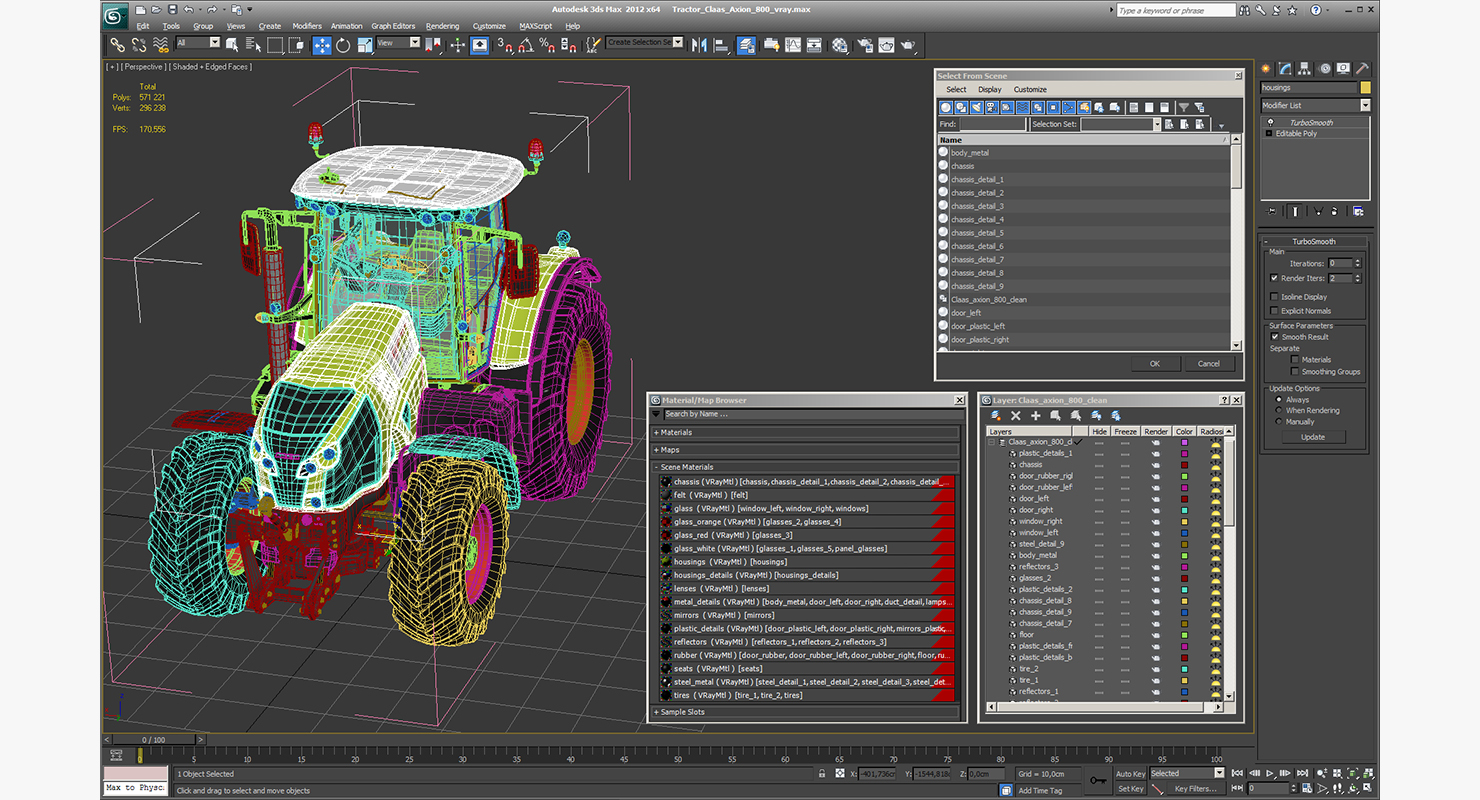
Task: Click the Unlink Selection icon
Action: click(x=139, y=45)
